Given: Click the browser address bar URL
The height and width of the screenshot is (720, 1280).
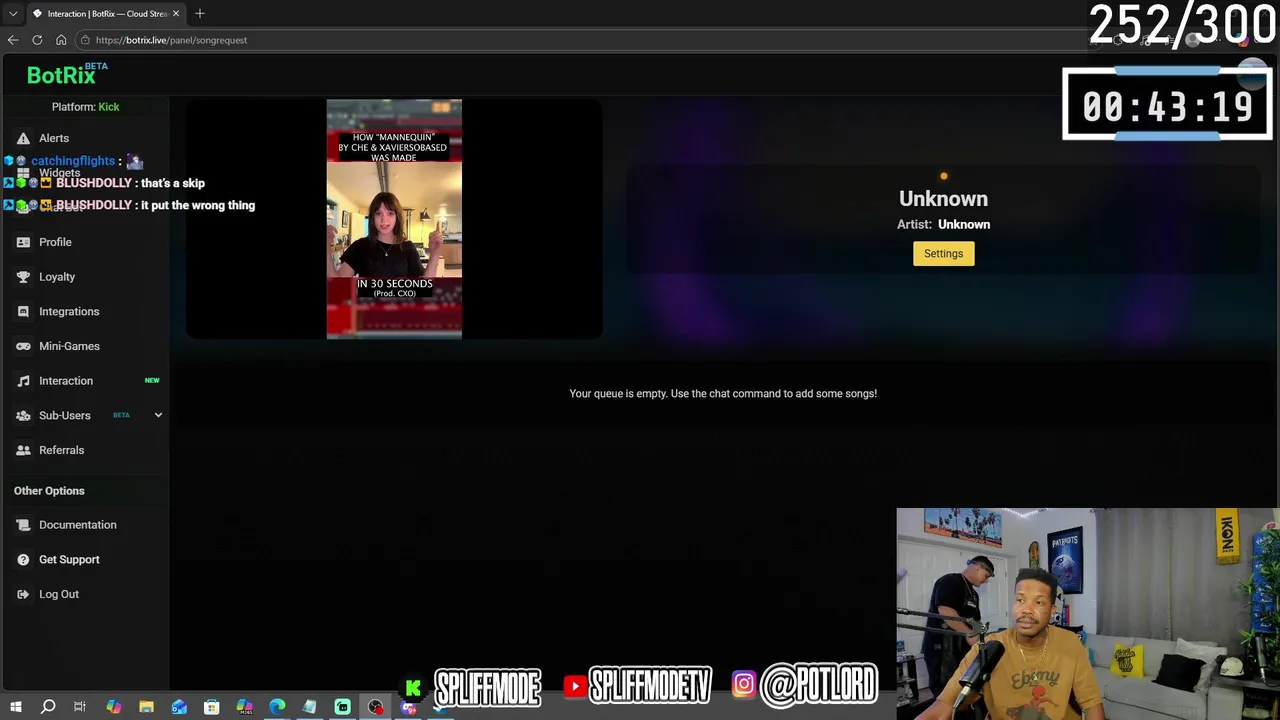Looking at the screenshot, I should pos(171,40).
